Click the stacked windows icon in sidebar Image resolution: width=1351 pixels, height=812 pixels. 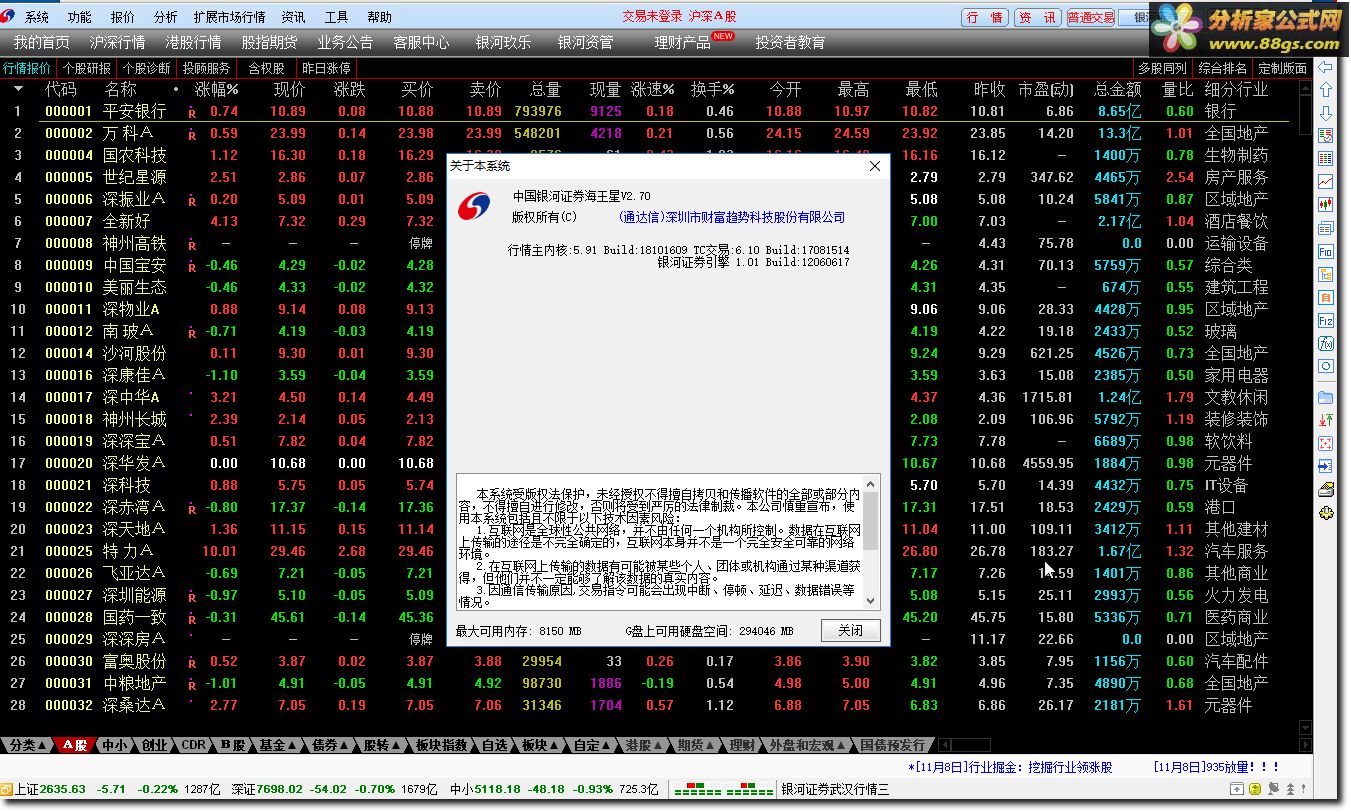tap(1326, 229)
